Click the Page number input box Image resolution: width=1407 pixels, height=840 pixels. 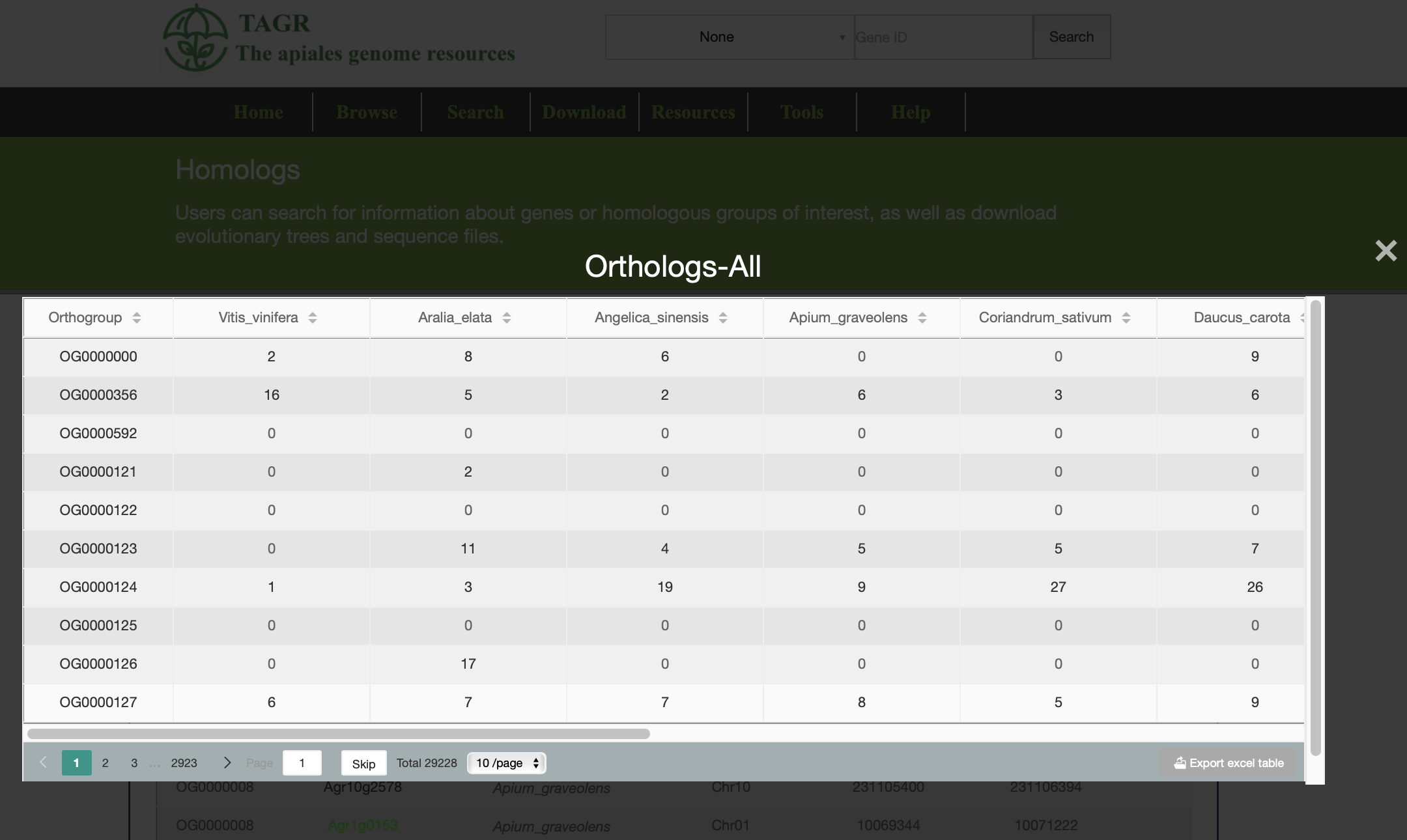point(302,763)
